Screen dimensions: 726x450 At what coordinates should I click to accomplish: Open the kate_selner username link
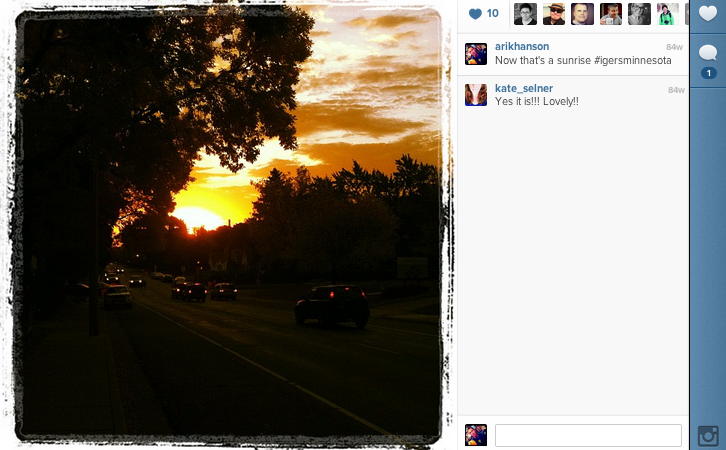524,88
